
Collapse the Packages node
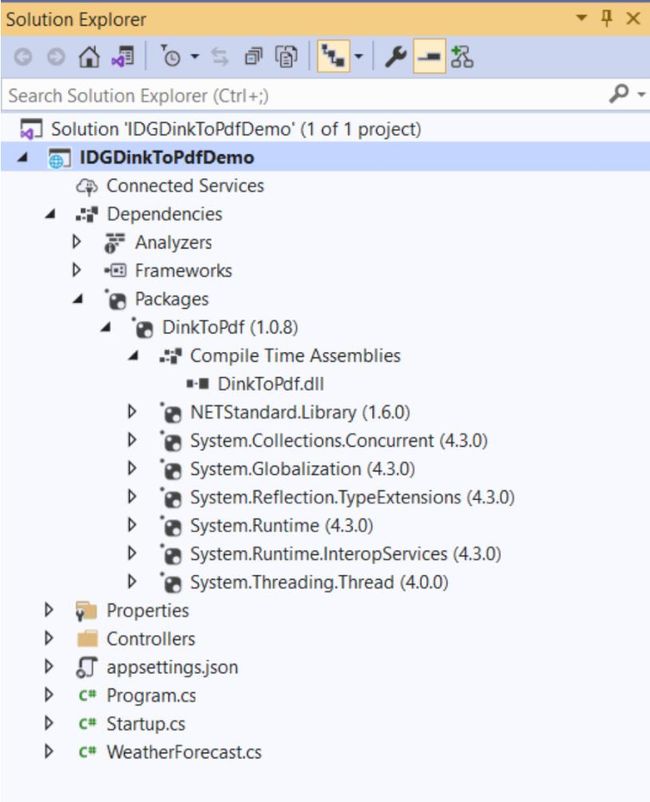pyautogui.click(x=78, y=299)
